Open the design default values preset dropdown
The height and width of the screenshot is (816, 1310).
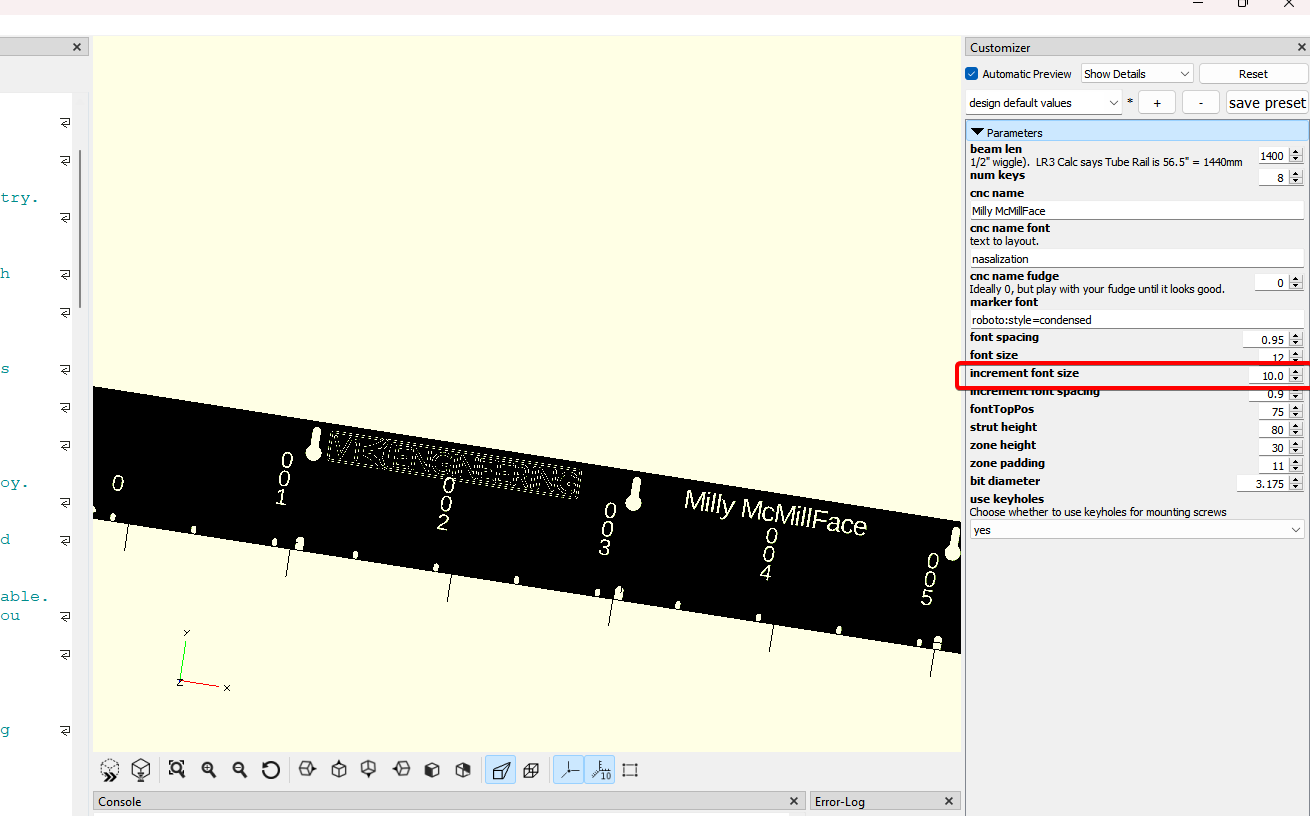click(1043, 102)
